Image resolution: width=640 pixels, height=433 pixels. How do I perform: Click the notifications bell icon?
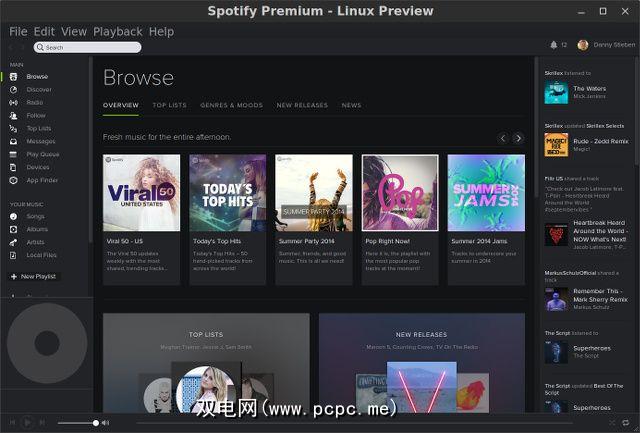pyautogui.click(x=553, y=45)
